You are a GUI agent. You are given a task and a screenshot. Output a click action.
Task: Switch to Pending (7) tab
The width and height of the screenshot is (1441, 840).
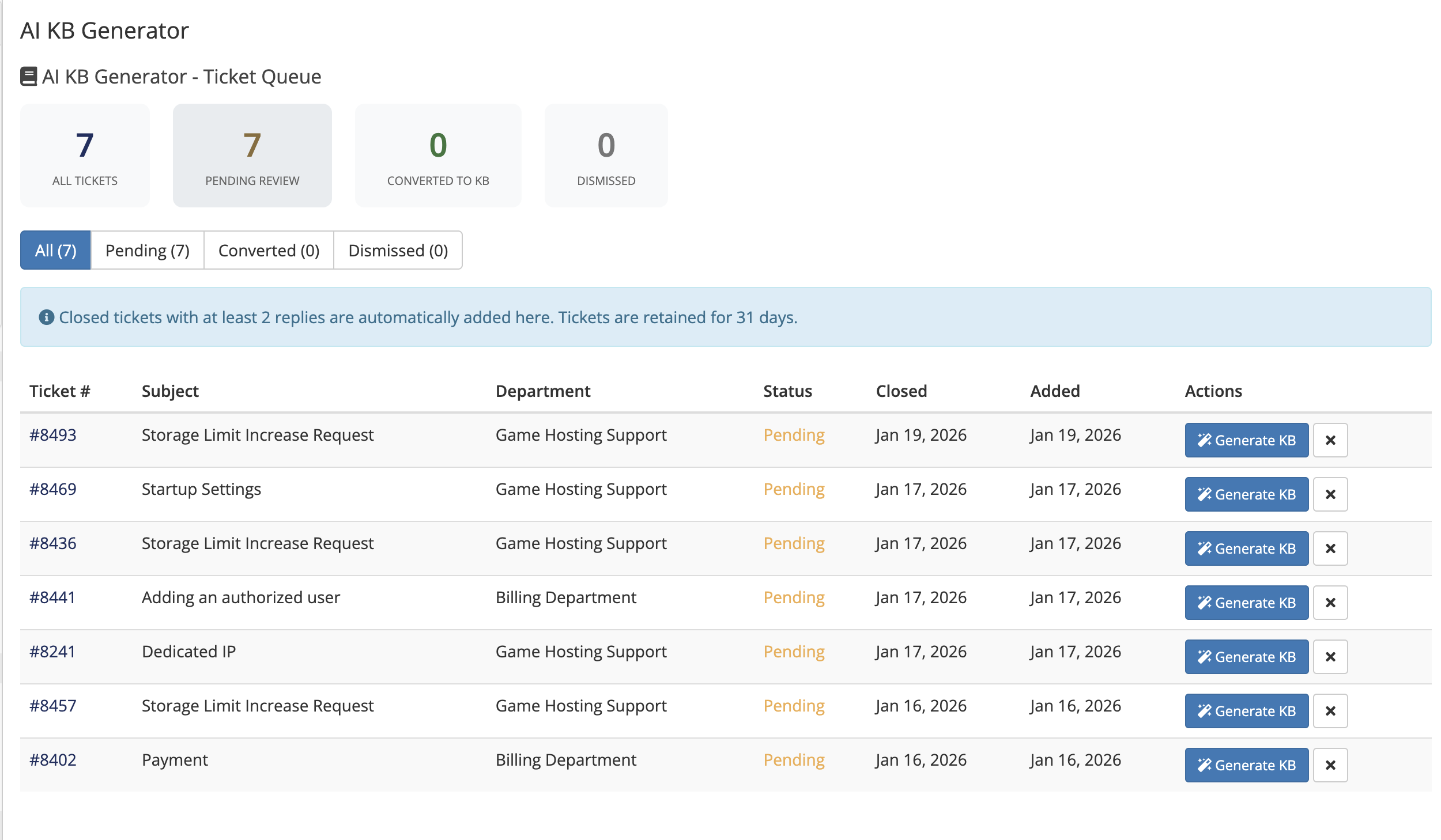147,251
